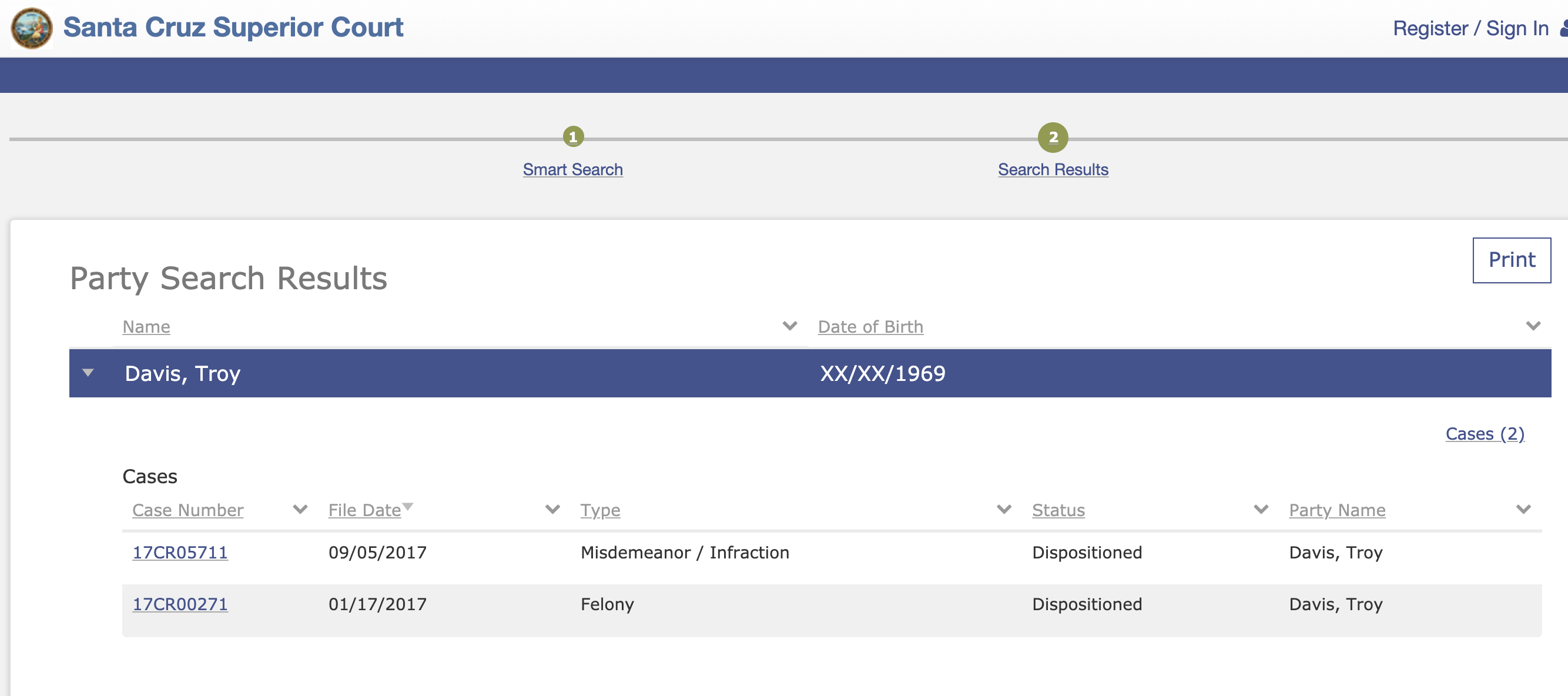
Task: Open the Case Number column dropdown
Action: pos(300,509)
